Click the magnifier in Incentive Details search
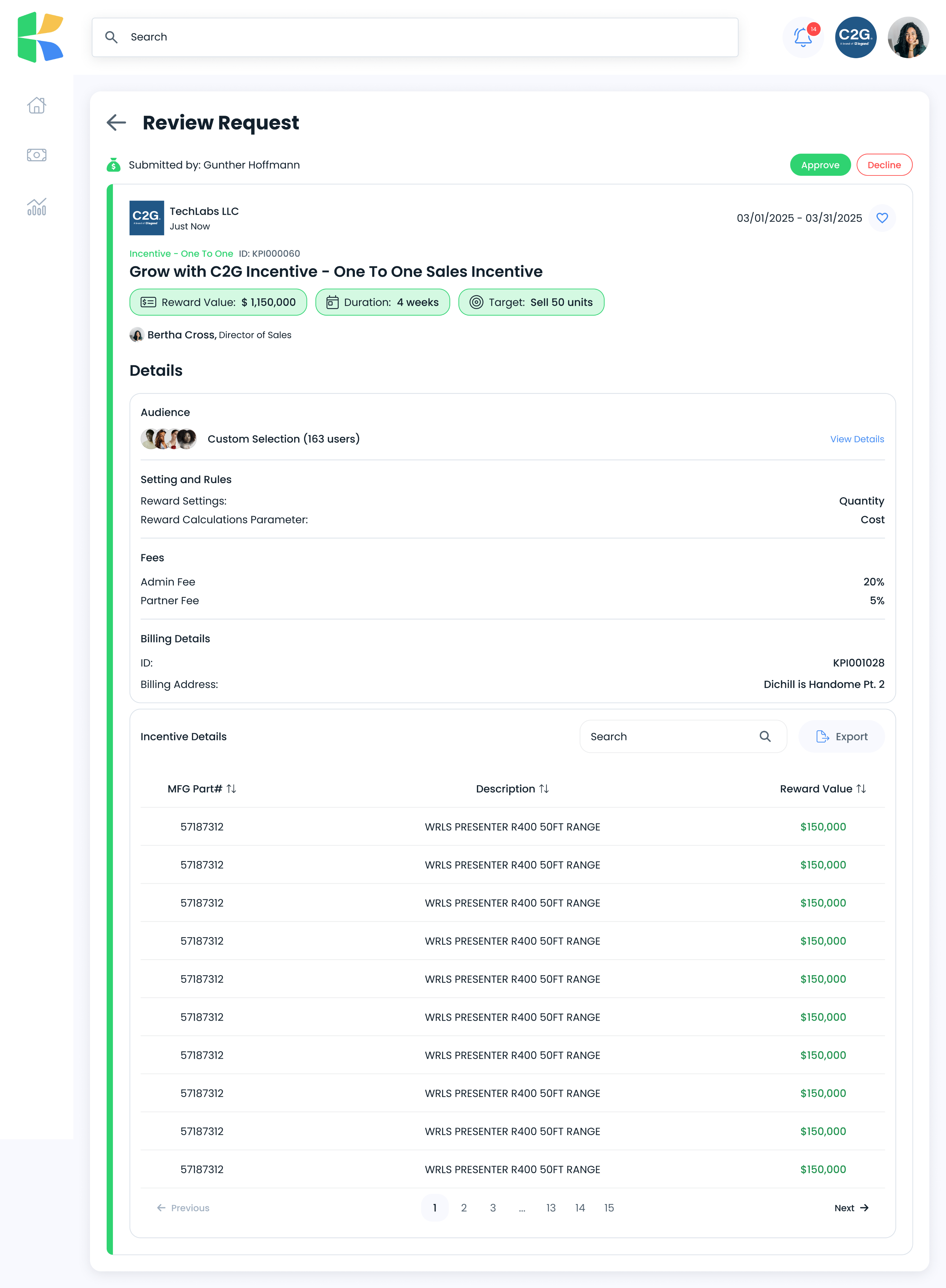Screen dimensions: 946x1288 [x=765, y=737]
